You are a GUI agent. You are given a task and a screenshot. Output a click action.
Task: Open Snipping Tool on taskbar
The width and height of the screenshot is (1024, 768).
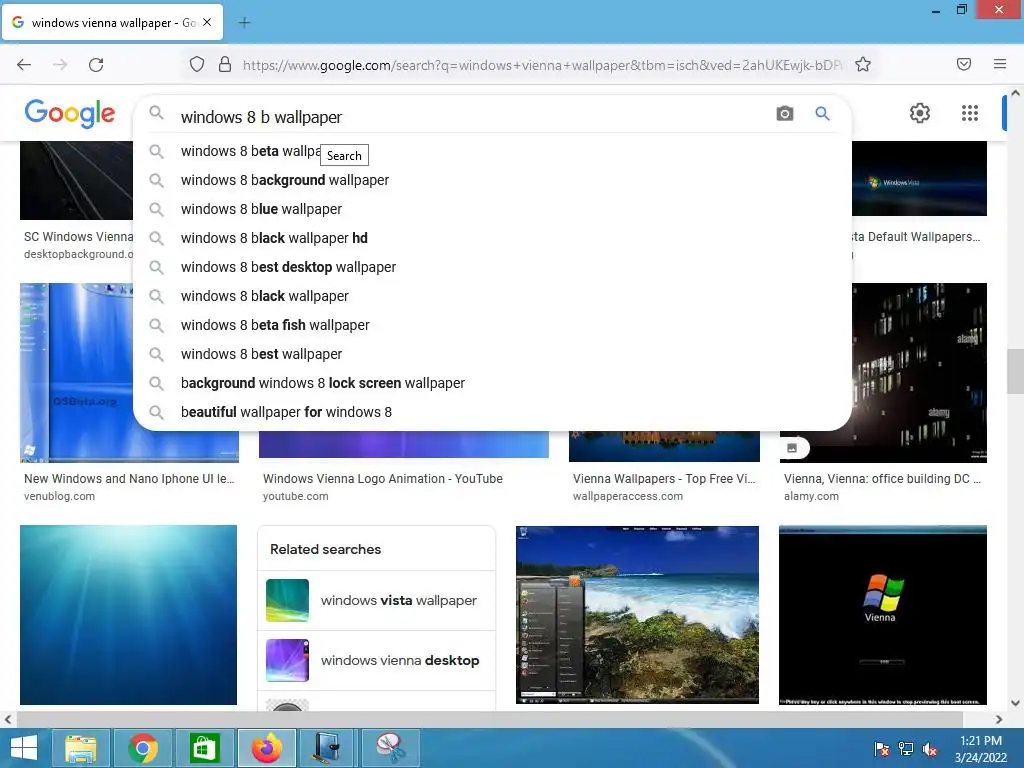coord(391,748)
